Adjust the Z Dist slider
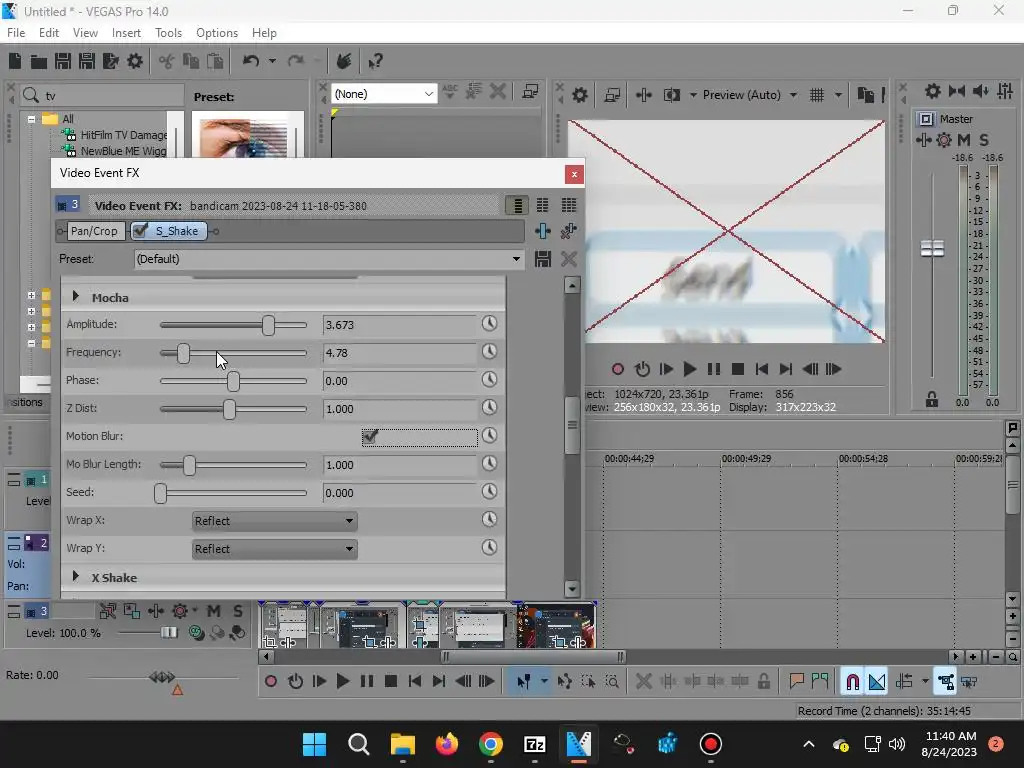This screenshot has height=768, width=1024. 229,409
